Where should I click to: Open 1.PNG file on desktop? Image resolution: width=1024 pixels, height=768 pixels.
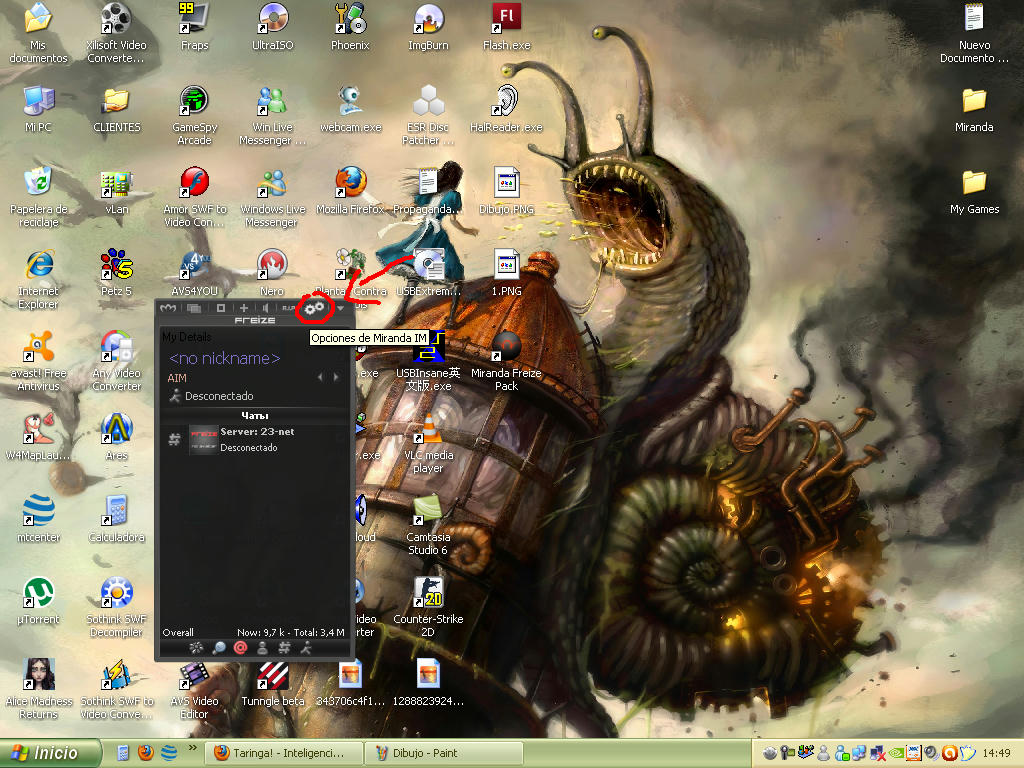click(x=507, y=273)
